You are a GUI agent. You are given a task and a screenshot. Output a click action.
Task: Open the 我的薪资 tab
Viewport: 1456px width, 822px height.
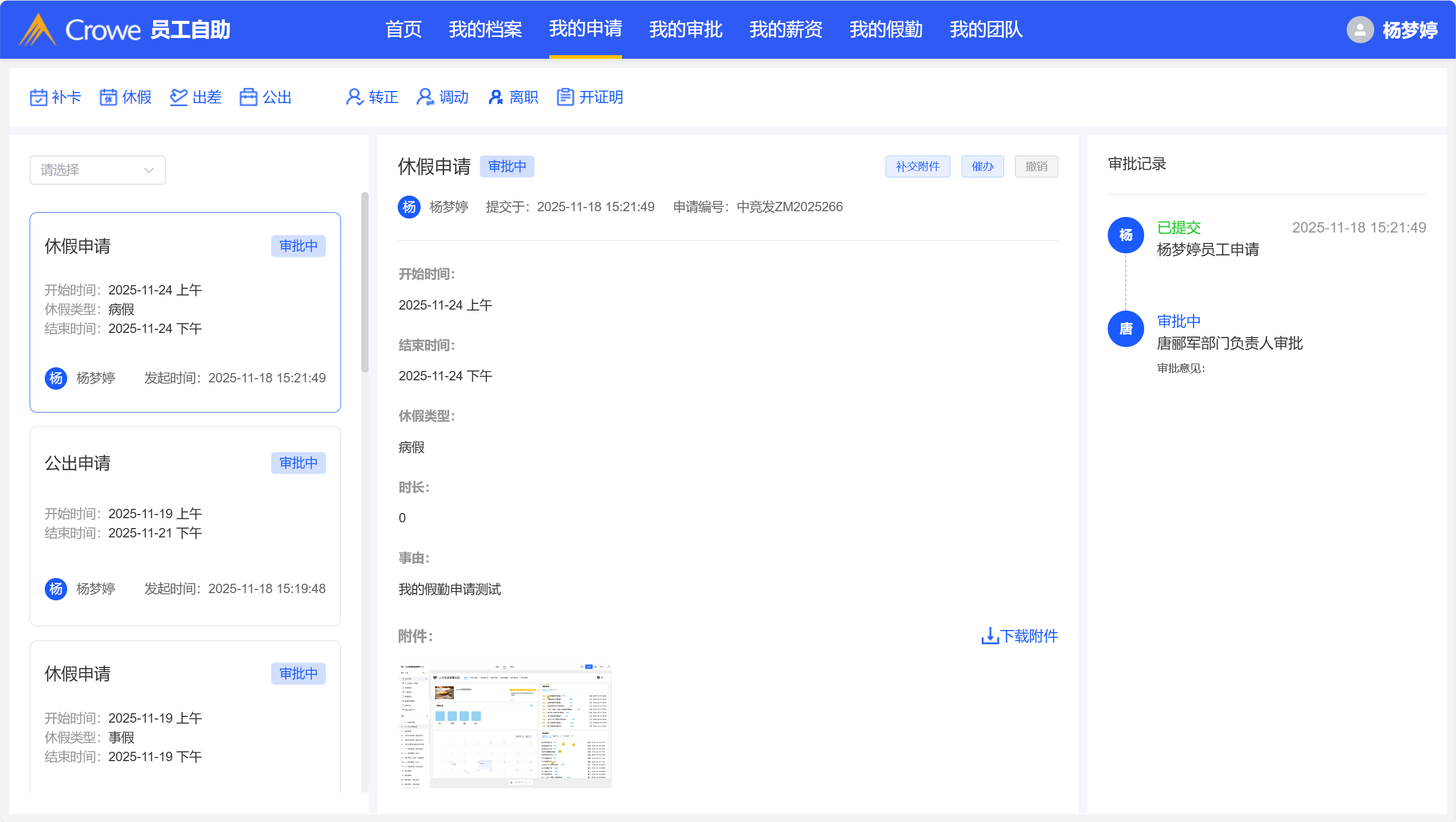[x=786, y=29]
